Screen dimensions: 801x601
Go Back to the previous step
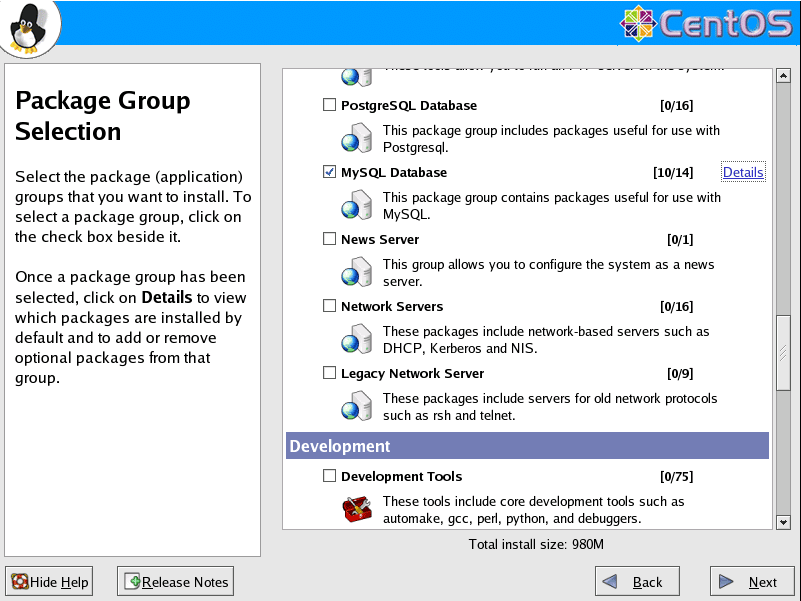pyautogui.click(x=637, y=582)
